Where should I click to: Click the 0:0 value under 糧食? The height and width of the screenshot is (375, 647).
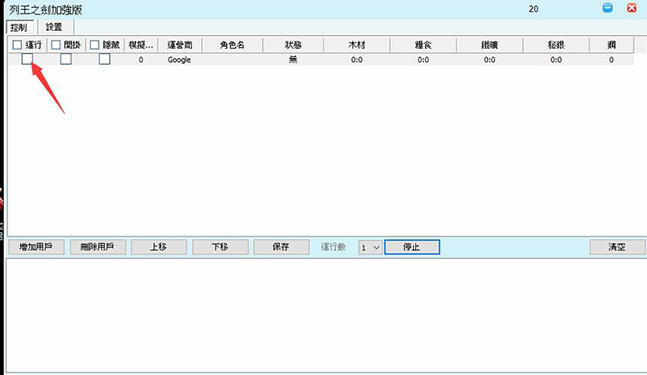[x=423, y=60]
